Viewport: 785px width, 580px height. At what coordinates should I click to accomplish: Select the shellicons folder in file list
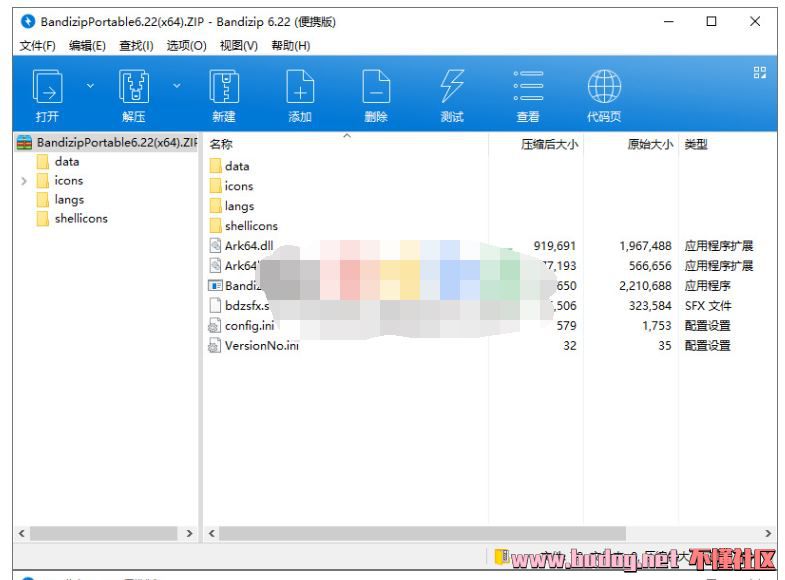coord(251,226)
